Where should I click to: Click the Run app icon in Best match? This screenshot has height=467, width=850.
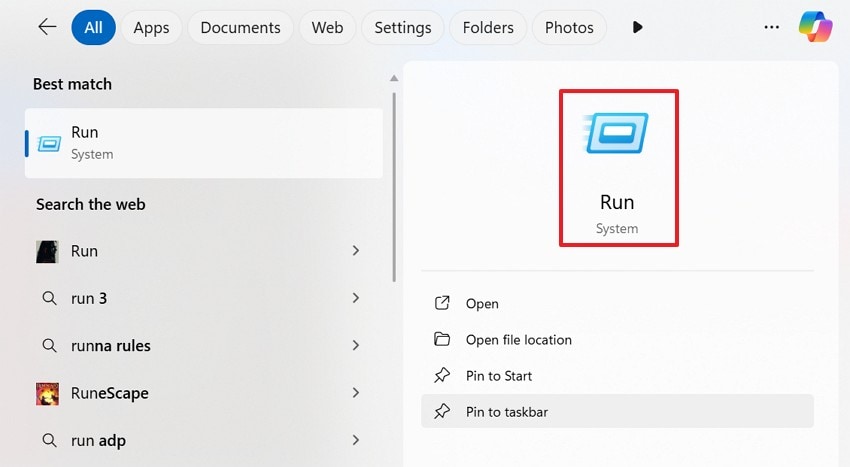(49, 144)
